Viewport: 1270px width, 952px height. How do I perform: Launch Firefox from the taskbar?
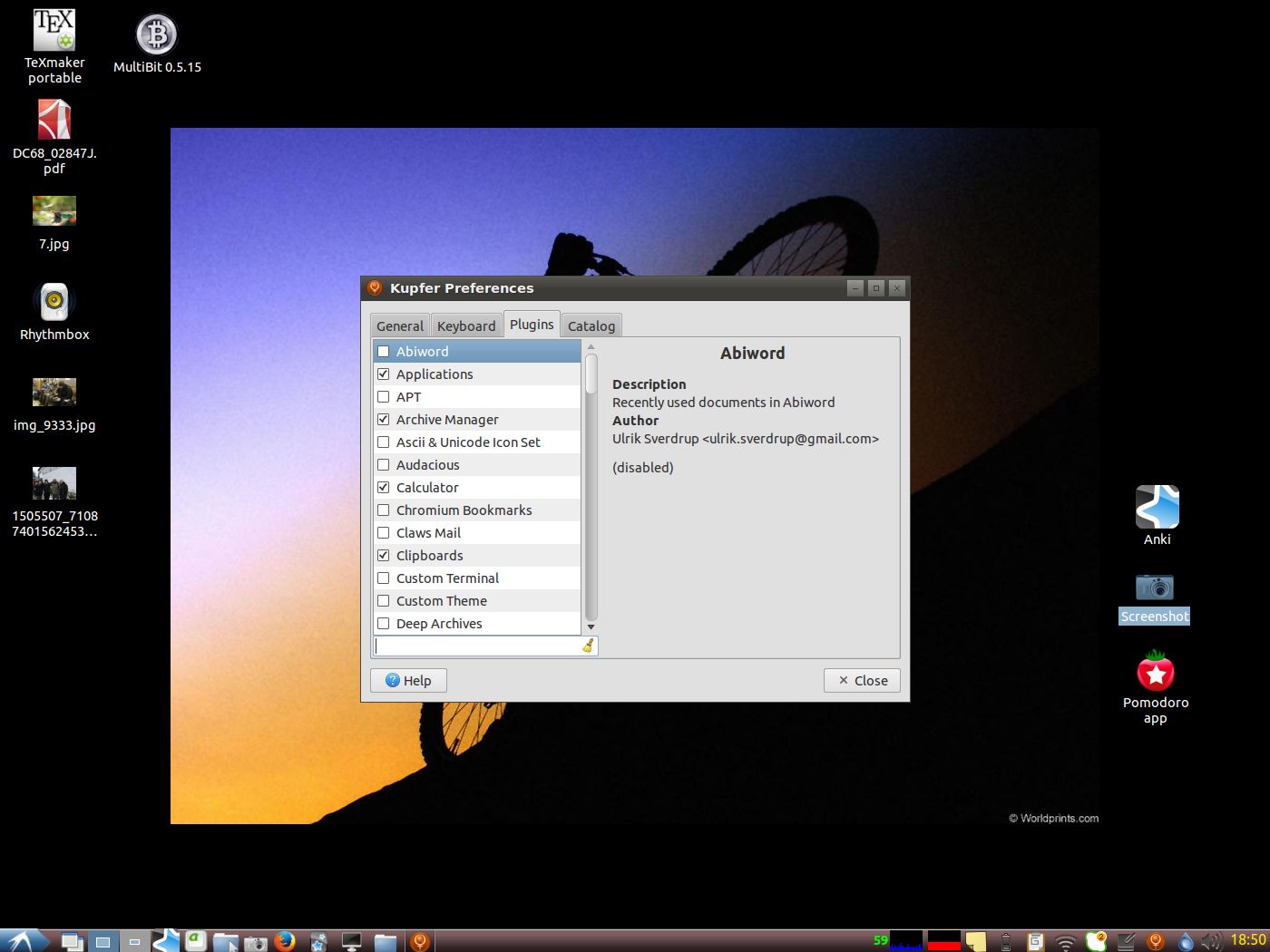click(286, 941)
